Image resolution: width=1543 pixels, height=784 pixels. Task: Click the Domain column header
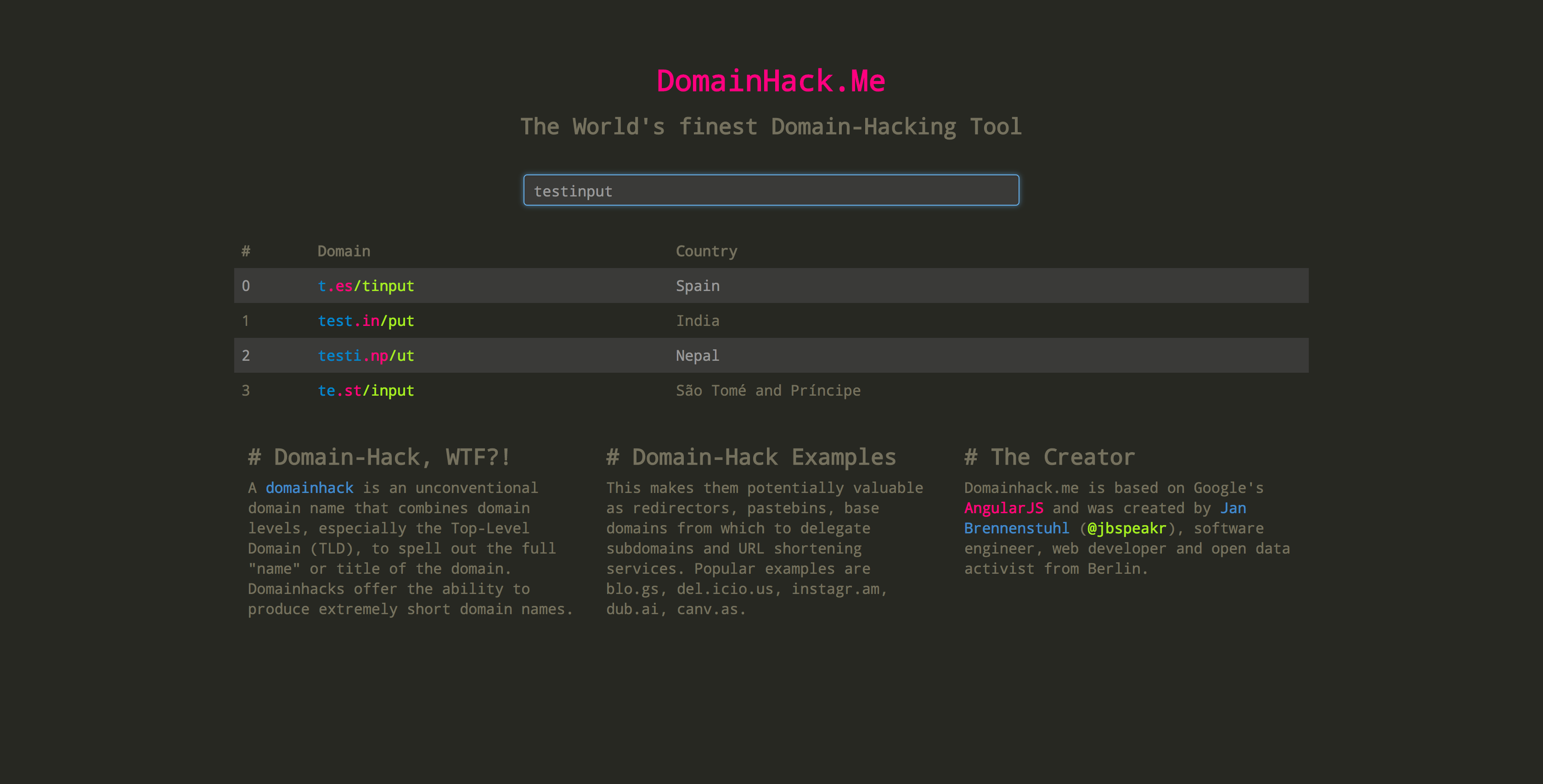click(x=343, y=251)
